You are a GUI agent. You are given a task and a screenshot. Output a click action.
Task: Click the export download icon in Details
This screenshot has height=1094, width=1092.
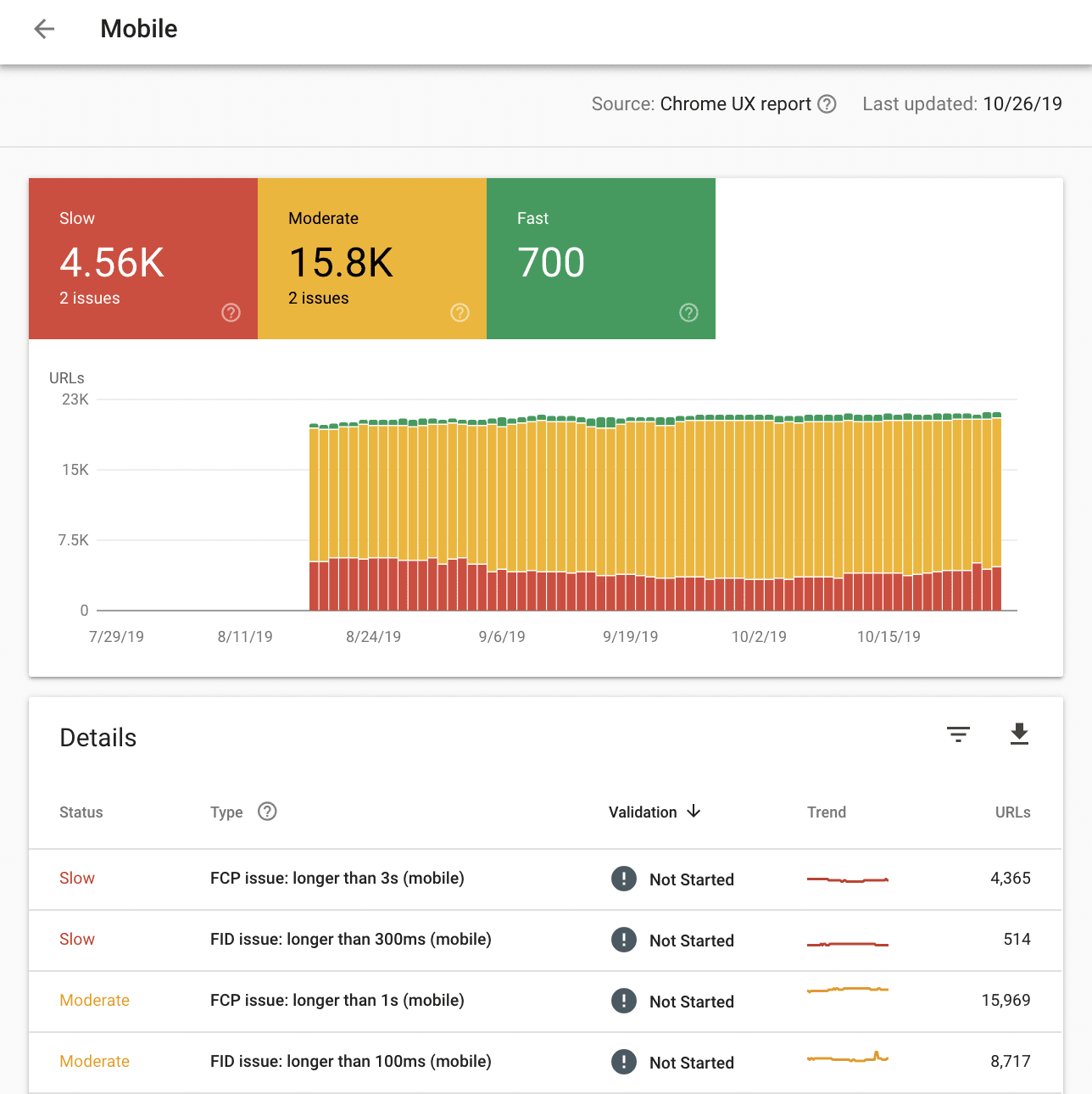tap(1019, 734)
